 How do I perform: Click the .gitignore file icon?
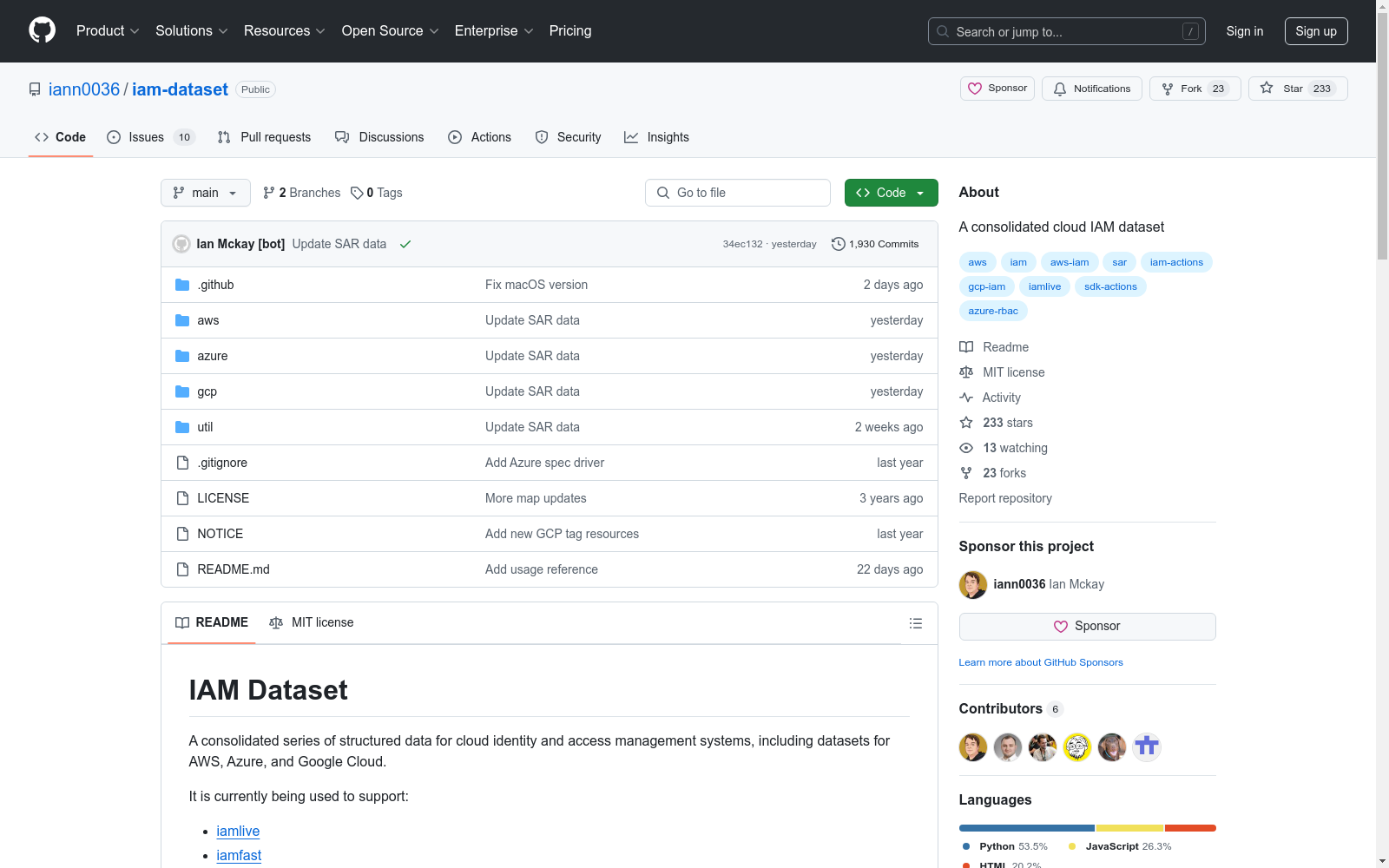182,463
